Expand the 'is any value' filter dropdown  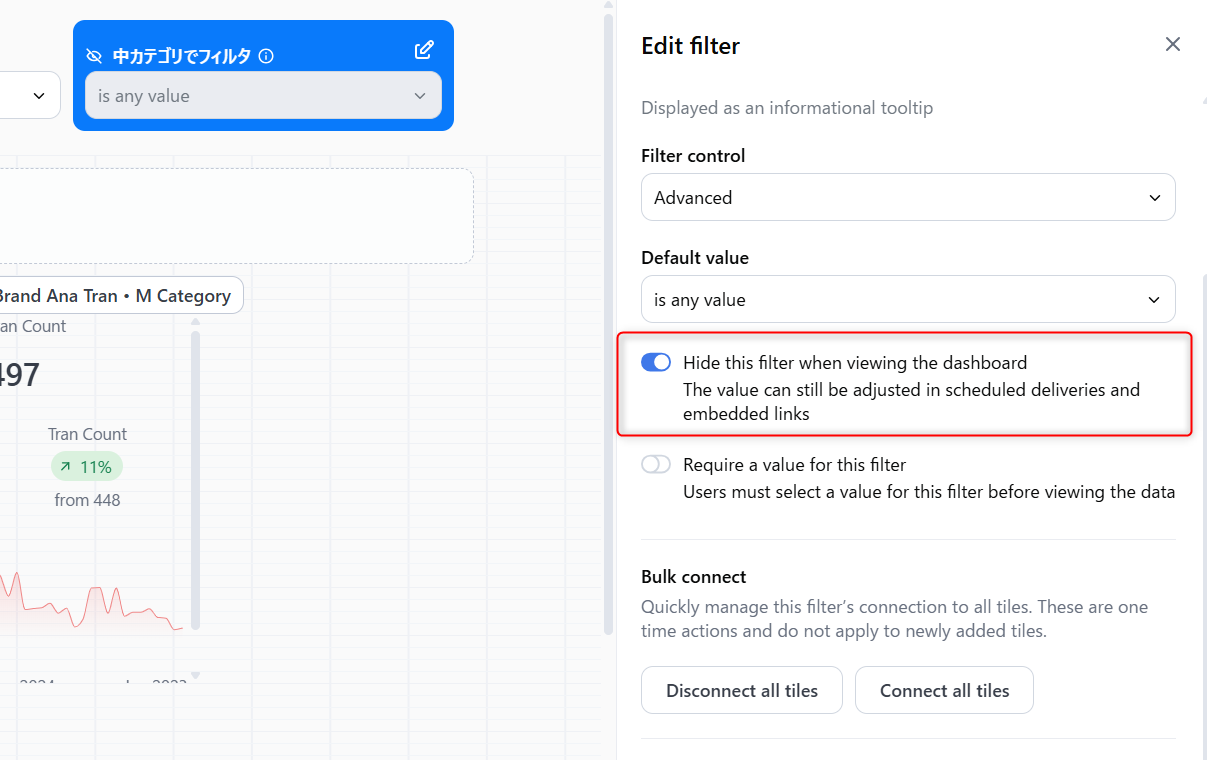click(x=263, y=96)
